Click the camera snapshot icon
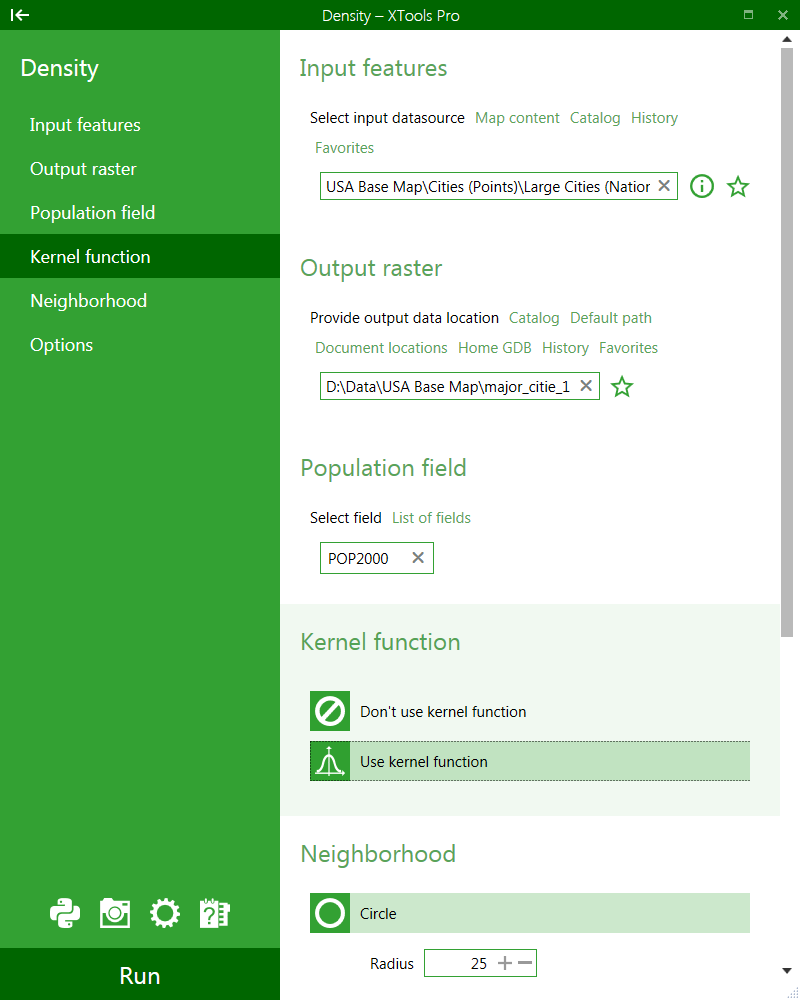This screenshot has width=800, height=1000. [x=115, y=912]
